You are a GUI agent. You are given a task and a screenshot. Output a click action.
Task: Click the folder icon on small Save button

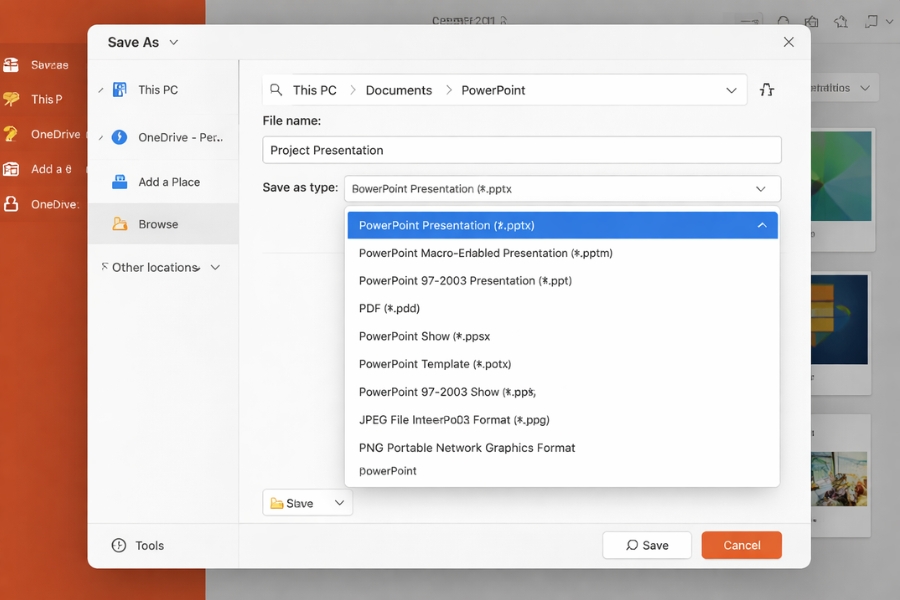277,503
